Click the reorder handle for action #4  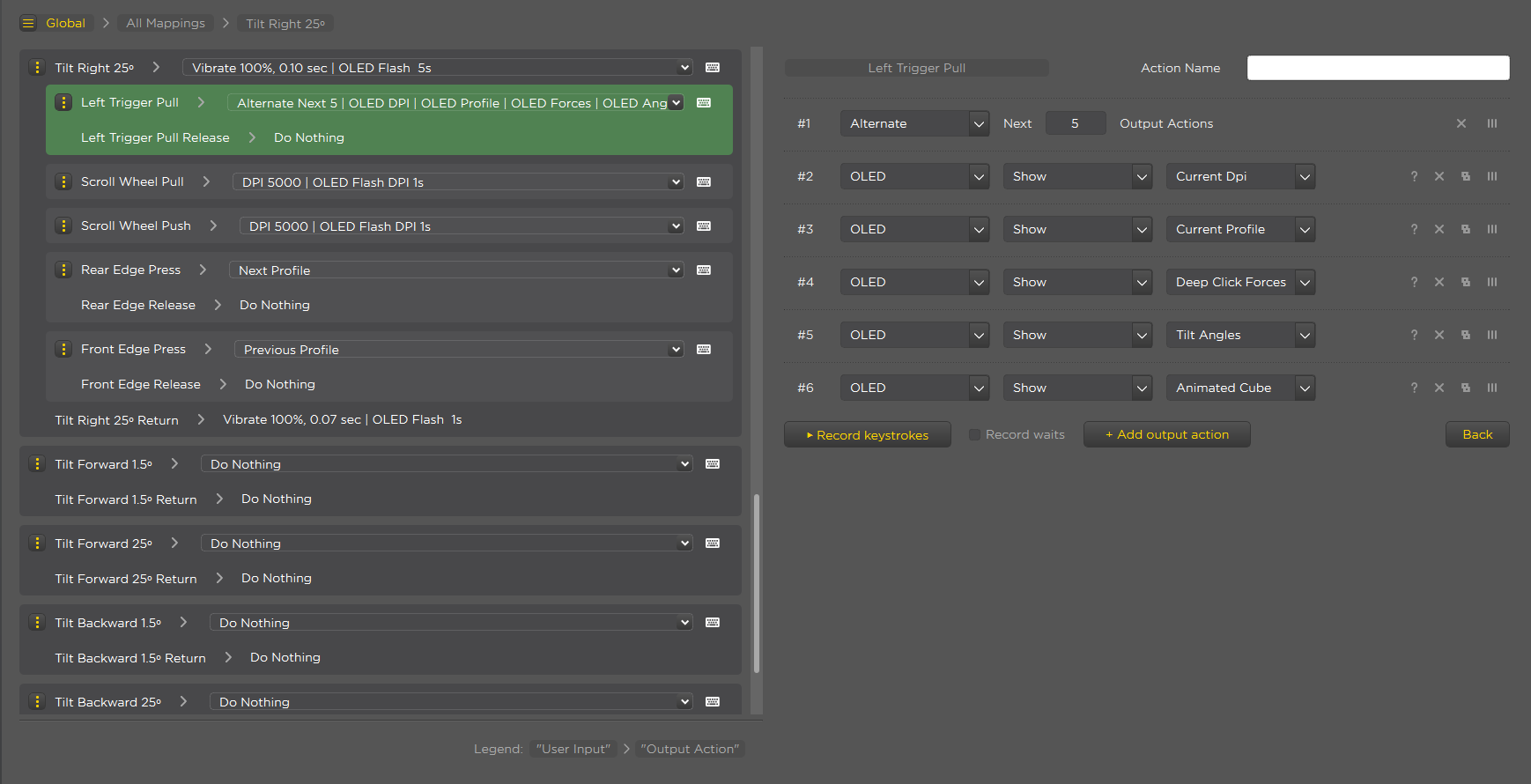[x=1492, y=282]
